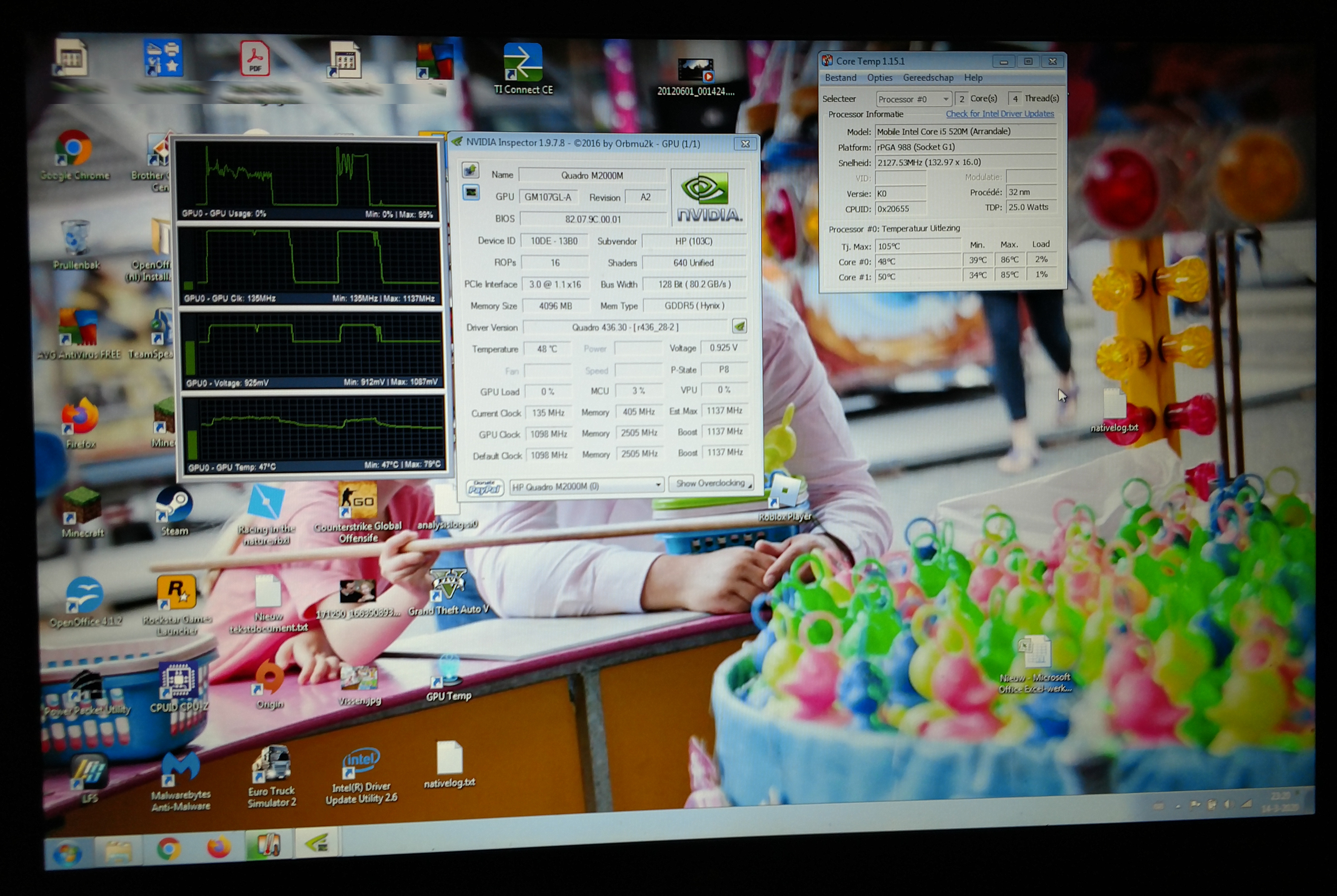Open TI Connect CE shortcut
The height and width of the screenshot is (896, 1337).
point(523,69)
